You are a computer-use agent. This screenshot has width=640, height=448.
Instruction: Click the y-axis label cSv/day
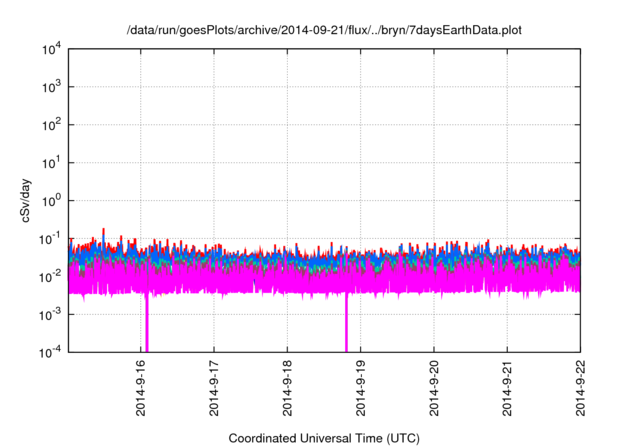pyautogui.click(x=25, y=200)
